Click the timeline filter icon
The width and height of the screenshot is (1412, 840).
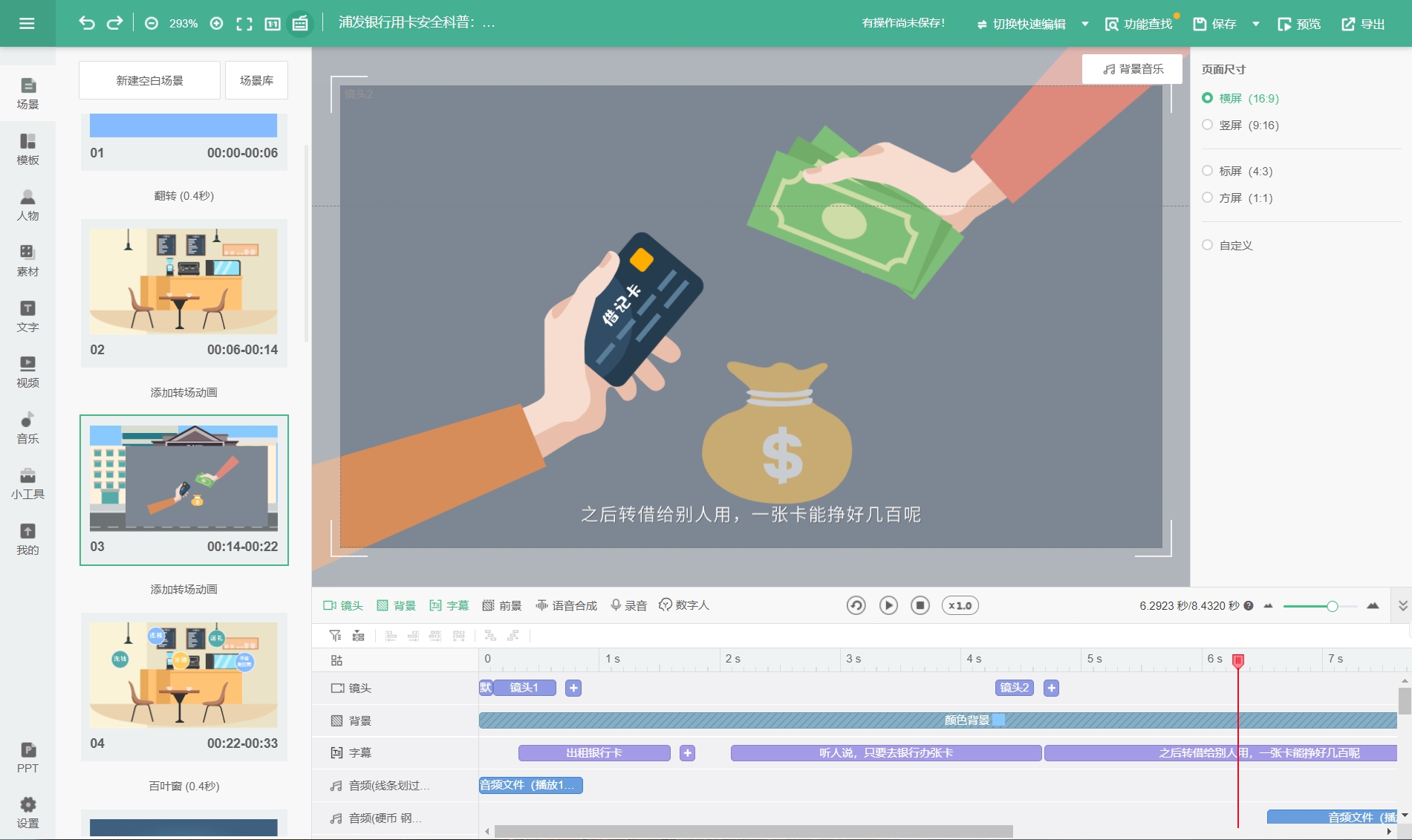click(x=336, y=636)
